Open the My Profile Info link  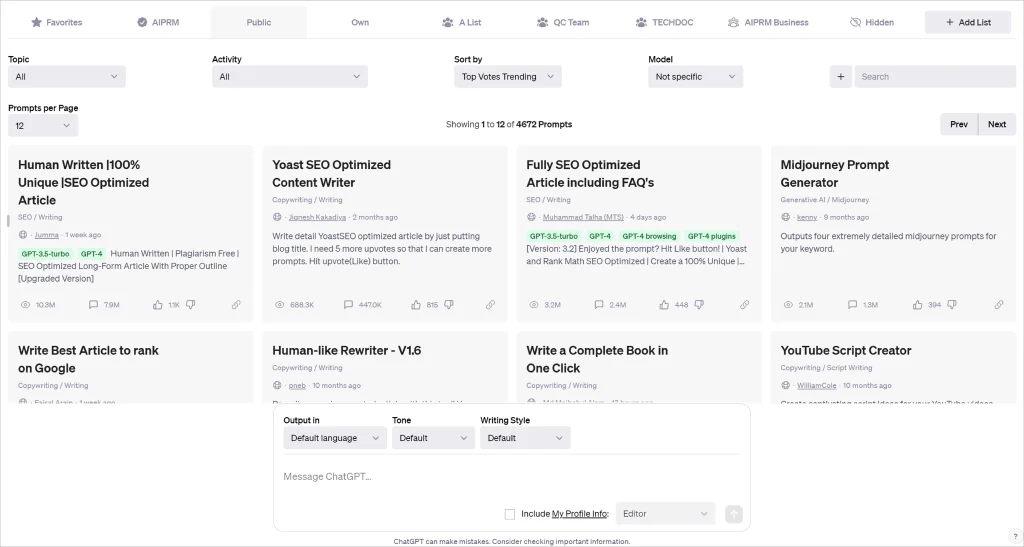(579, 514)
